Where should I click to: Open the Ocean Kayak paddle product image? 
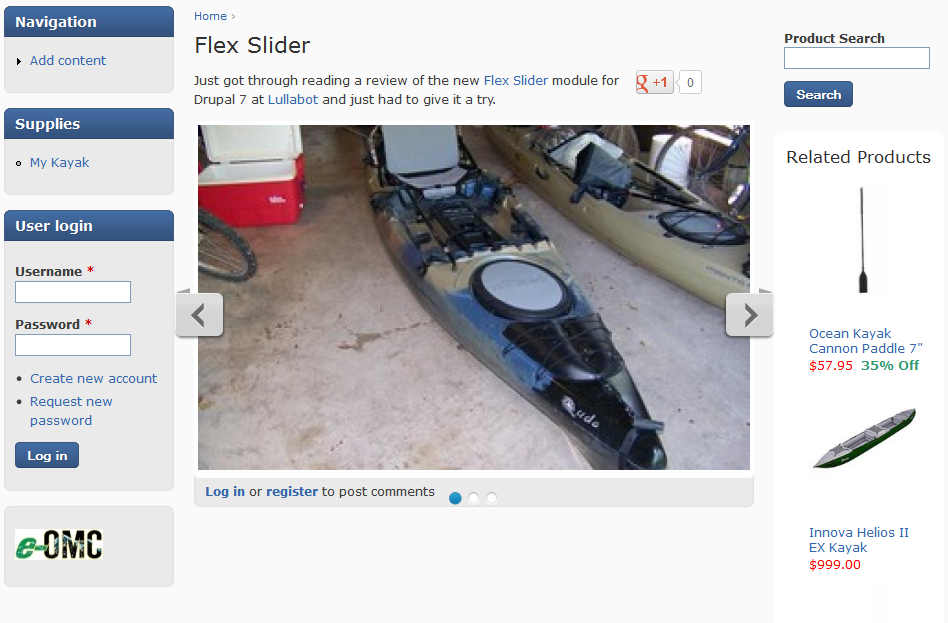click(x=863, y=240)
